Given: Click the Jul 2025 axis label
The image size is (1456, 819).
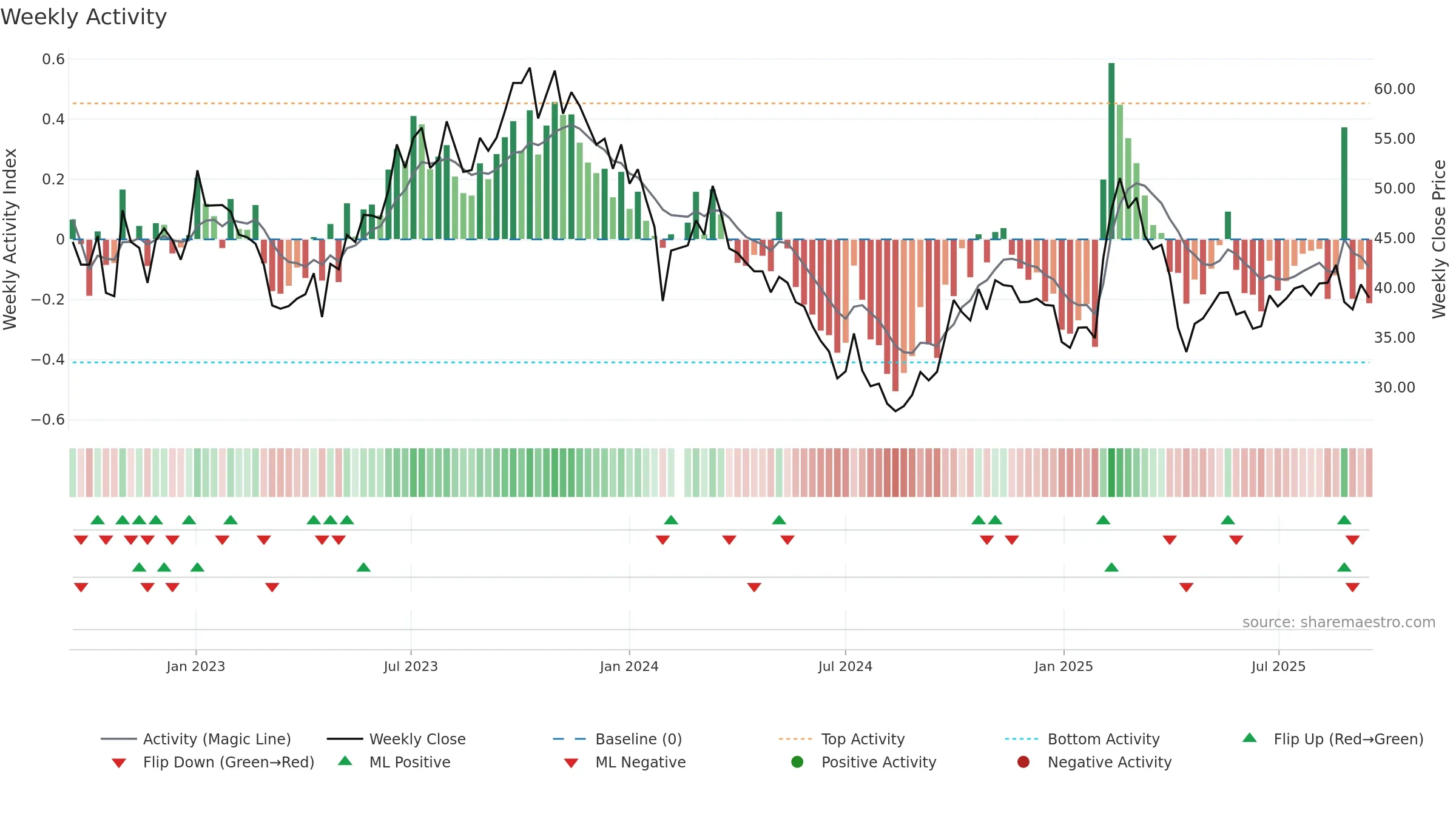Looking at the screenshot, I should [1278, 666].
